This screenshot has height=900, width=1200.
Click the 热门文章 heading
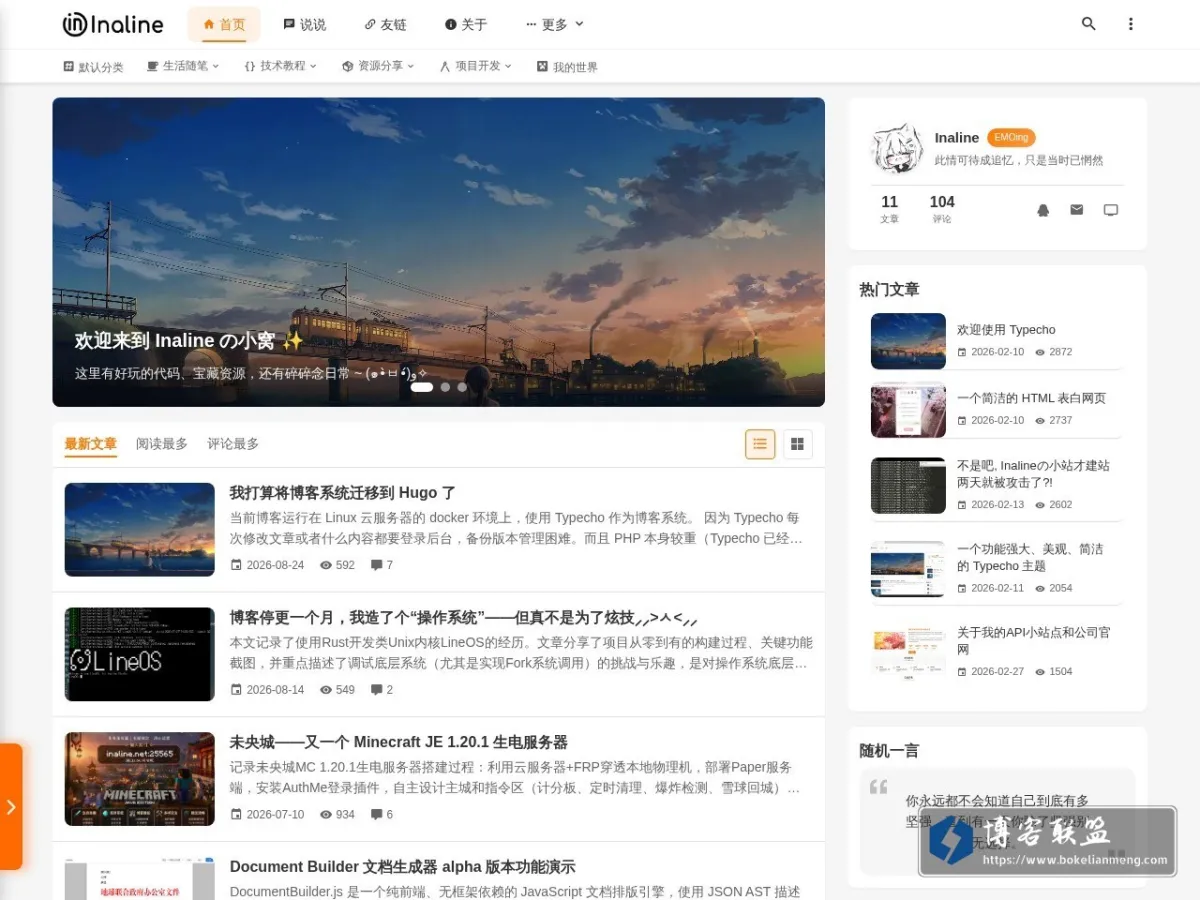pyautogui.click(x=889, y=290)
